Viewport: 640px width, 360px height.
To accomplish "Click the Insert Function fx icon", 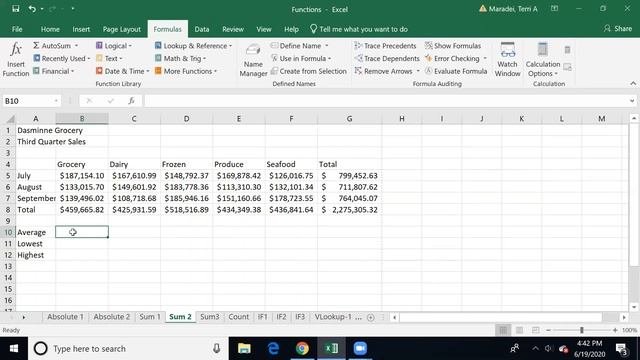I will [16, 50].
